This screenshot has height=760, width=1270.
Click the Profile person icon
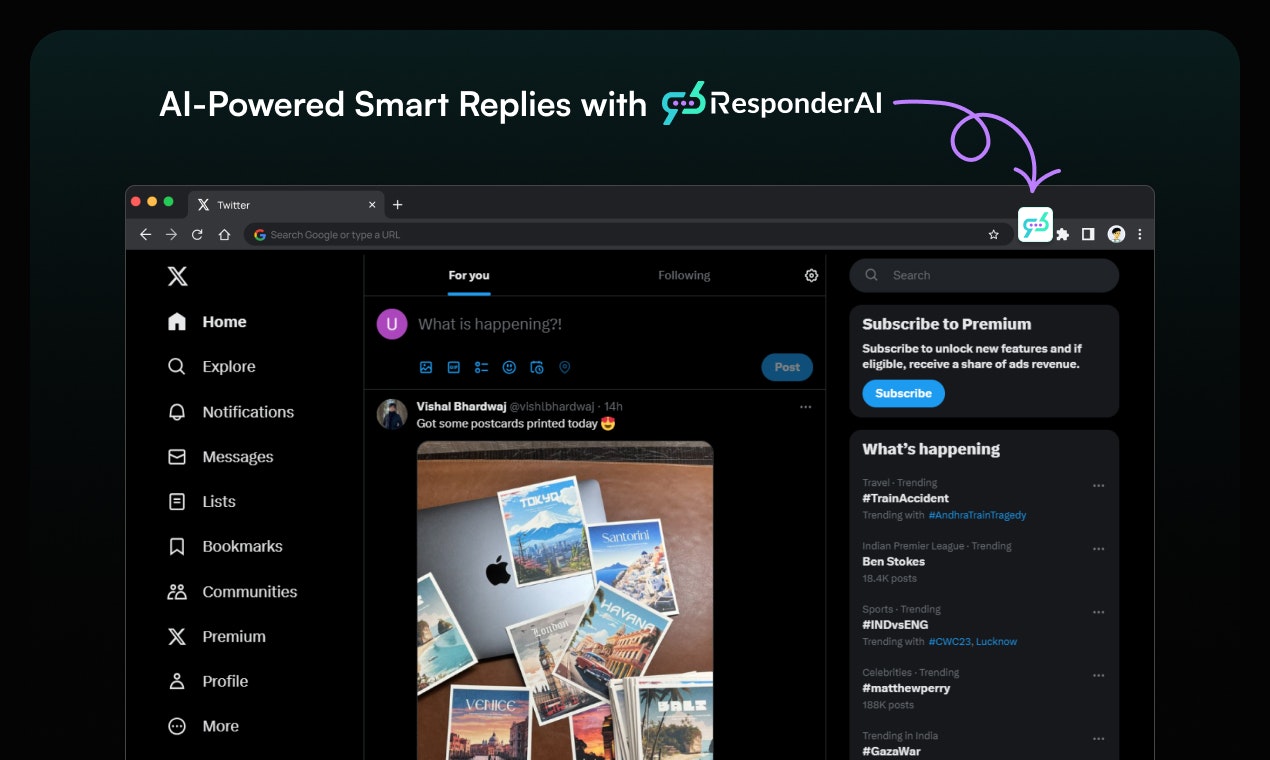coord(177,682)
